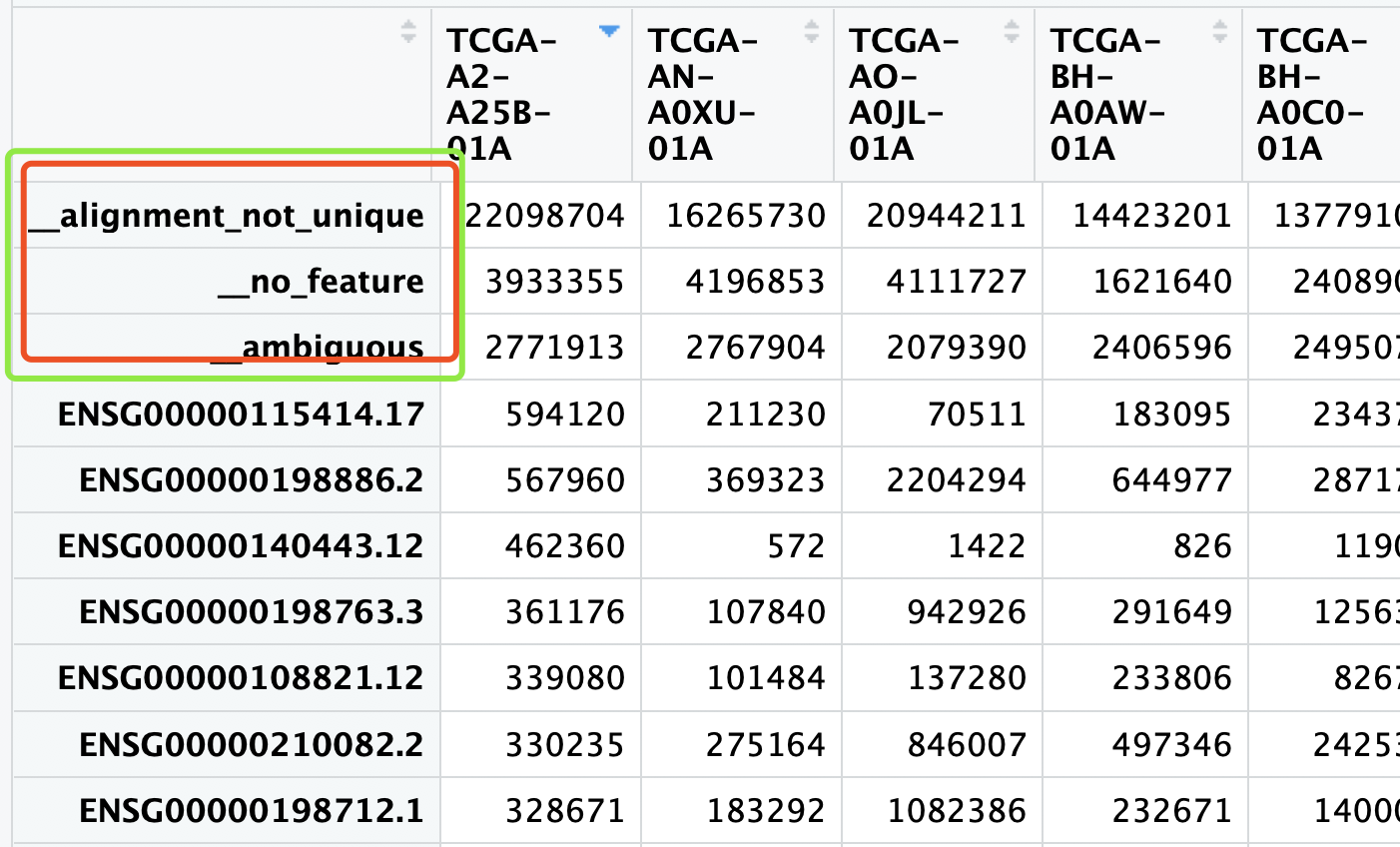Click the cell with value 291649

1145,611
